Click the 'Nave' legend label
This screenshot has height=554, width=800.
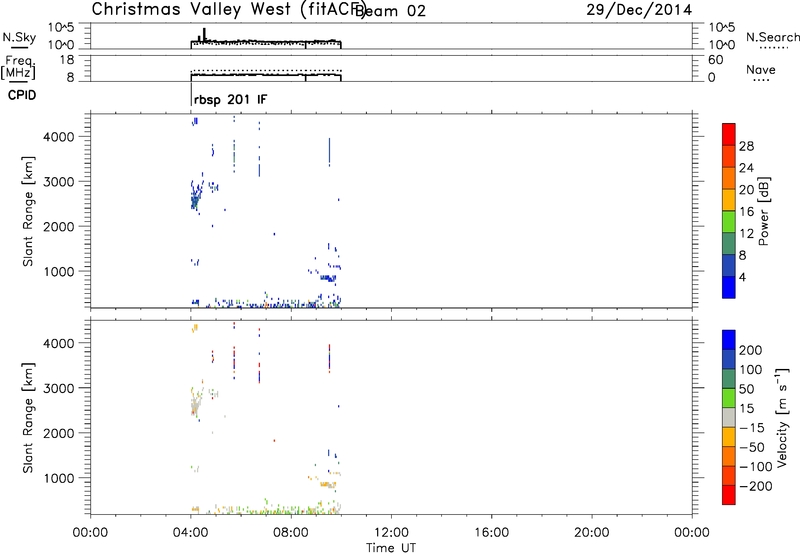[x=761, y=70]
